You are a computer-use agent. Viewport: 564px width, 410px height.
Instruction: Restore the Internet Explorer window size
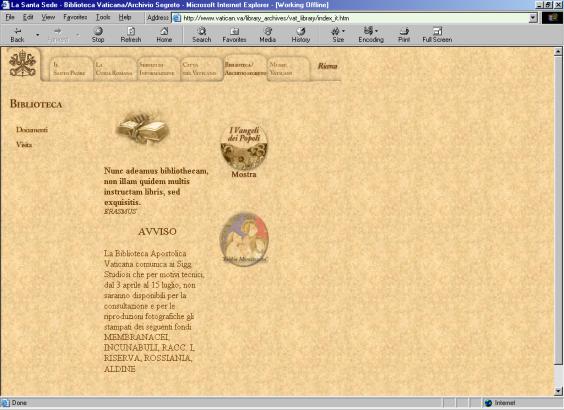click(547, 5)
